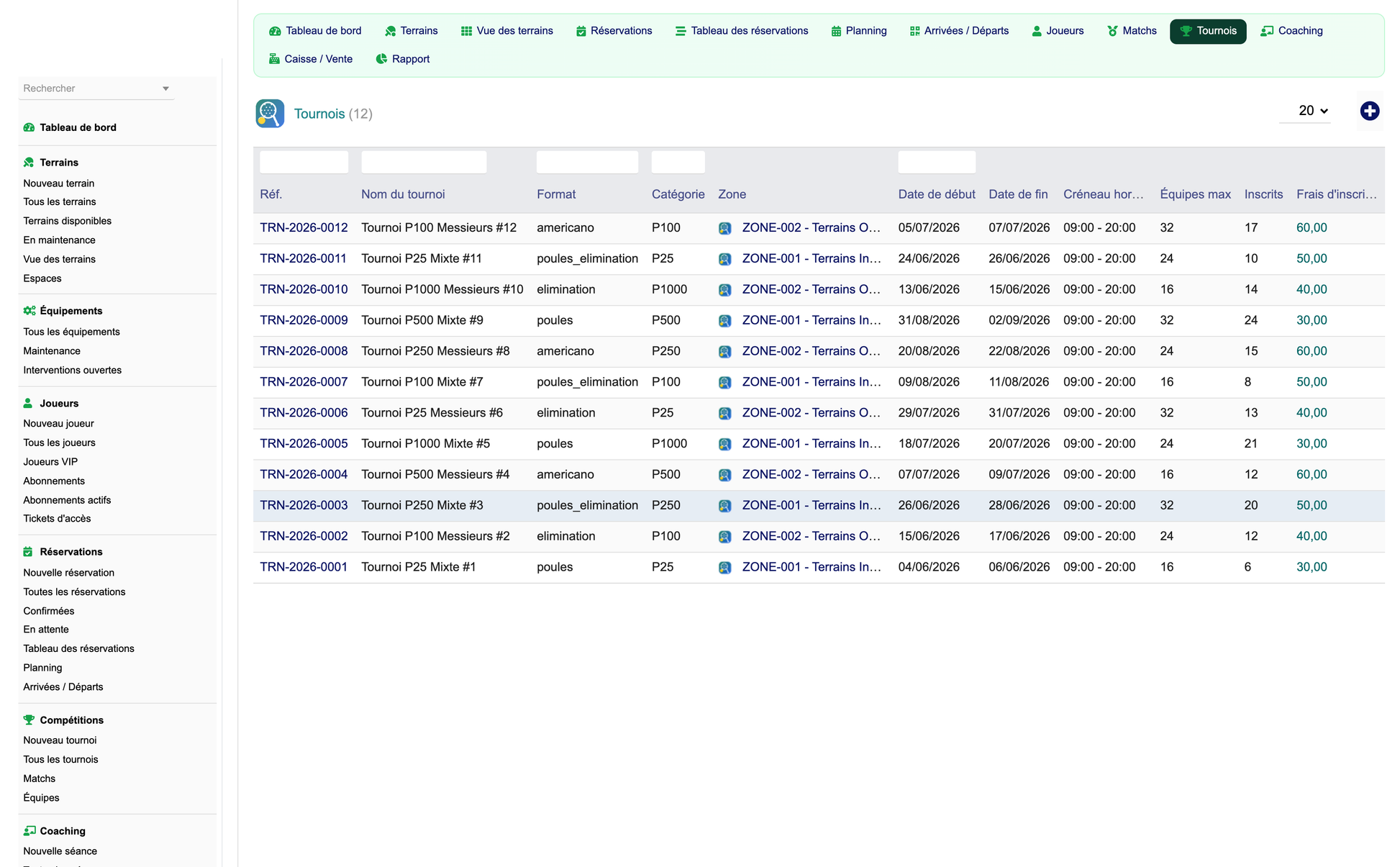This screenshot has width=1400, height=867.
Task: Click sidebar Joueurs person icon
Action: [28, 404]
